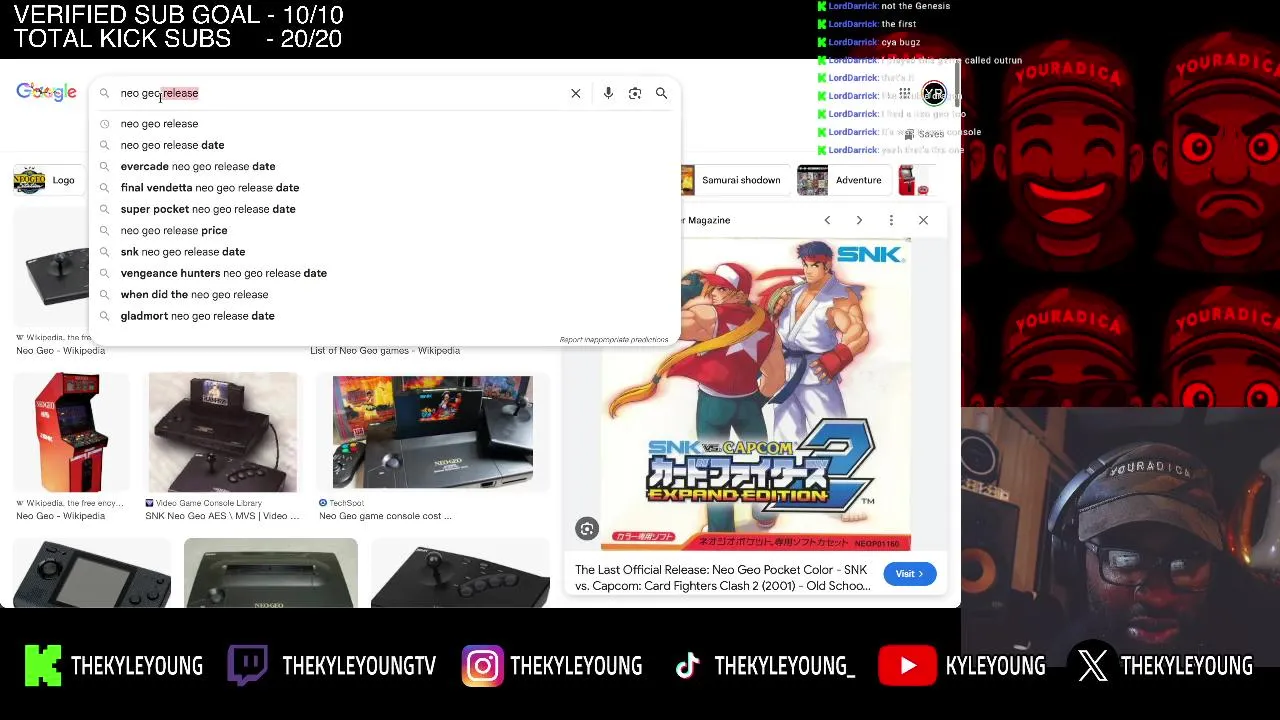The image size is (1280, 720).
Task: Open Neo Geo game console cost thumbnail
Action: click(x=433, y=432)
